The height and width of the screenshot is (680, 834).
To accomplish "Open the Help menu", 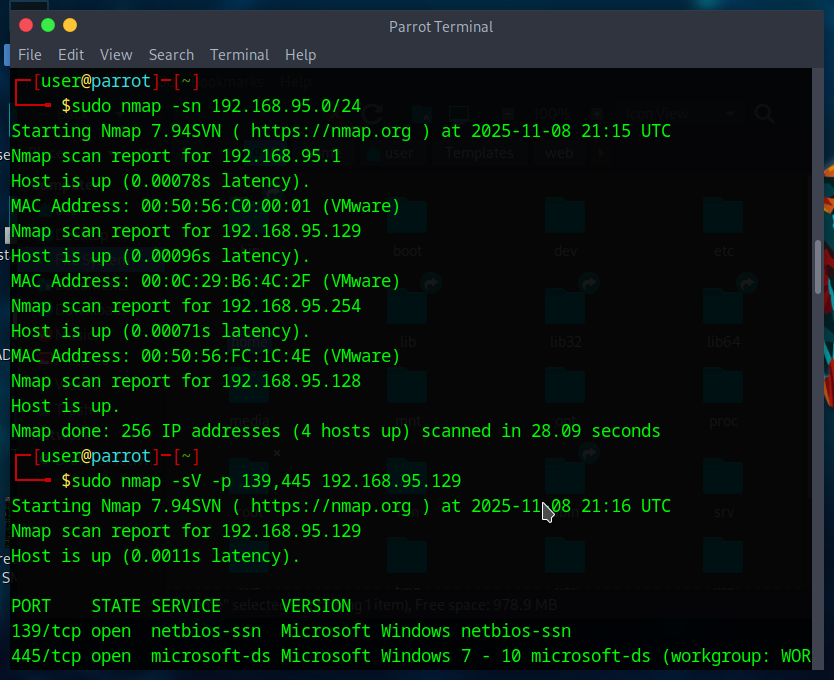I will coord(301,55).
